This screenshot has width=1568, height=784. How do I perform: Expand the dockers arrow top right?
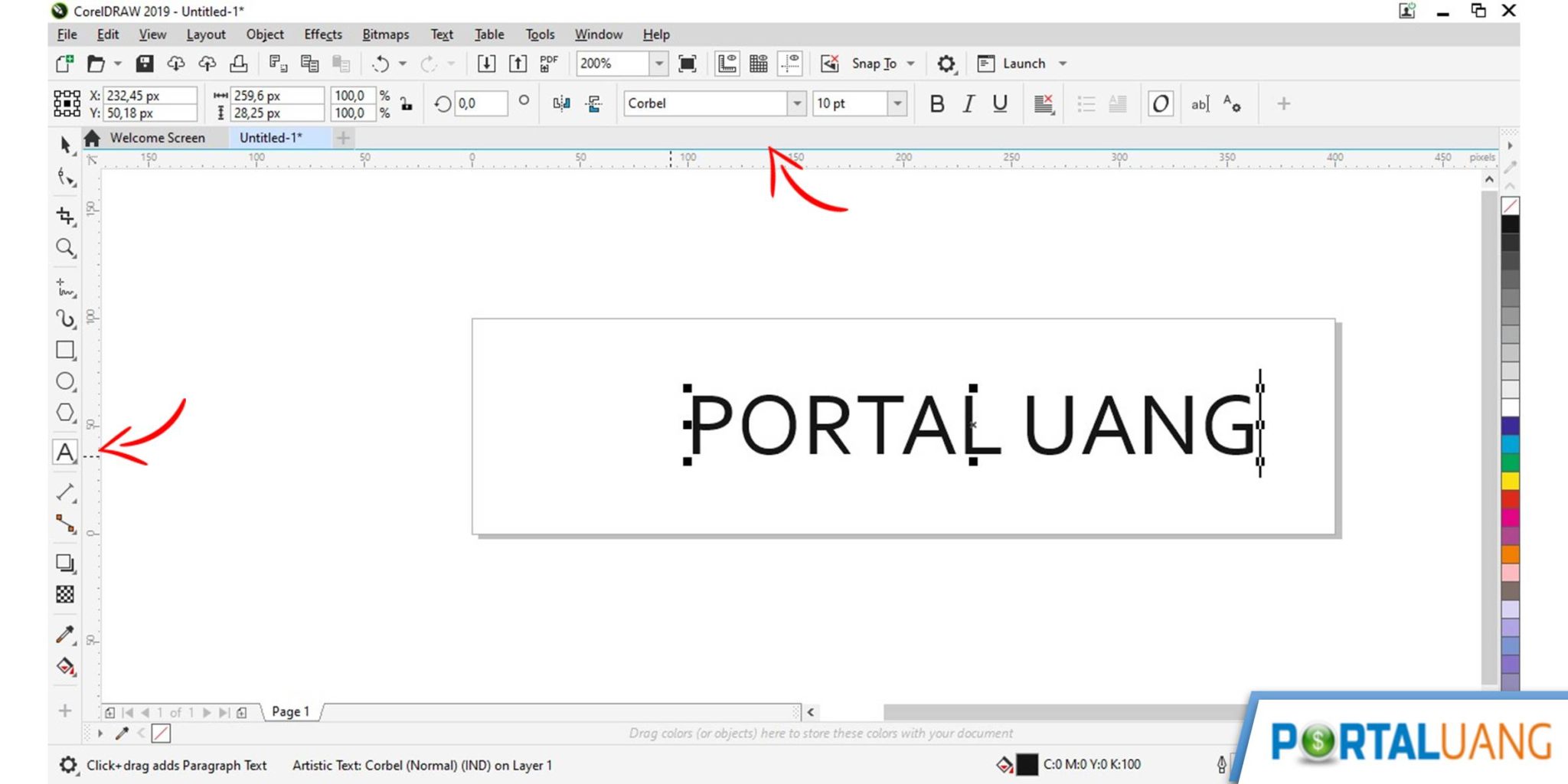[x=1510, y=145]
